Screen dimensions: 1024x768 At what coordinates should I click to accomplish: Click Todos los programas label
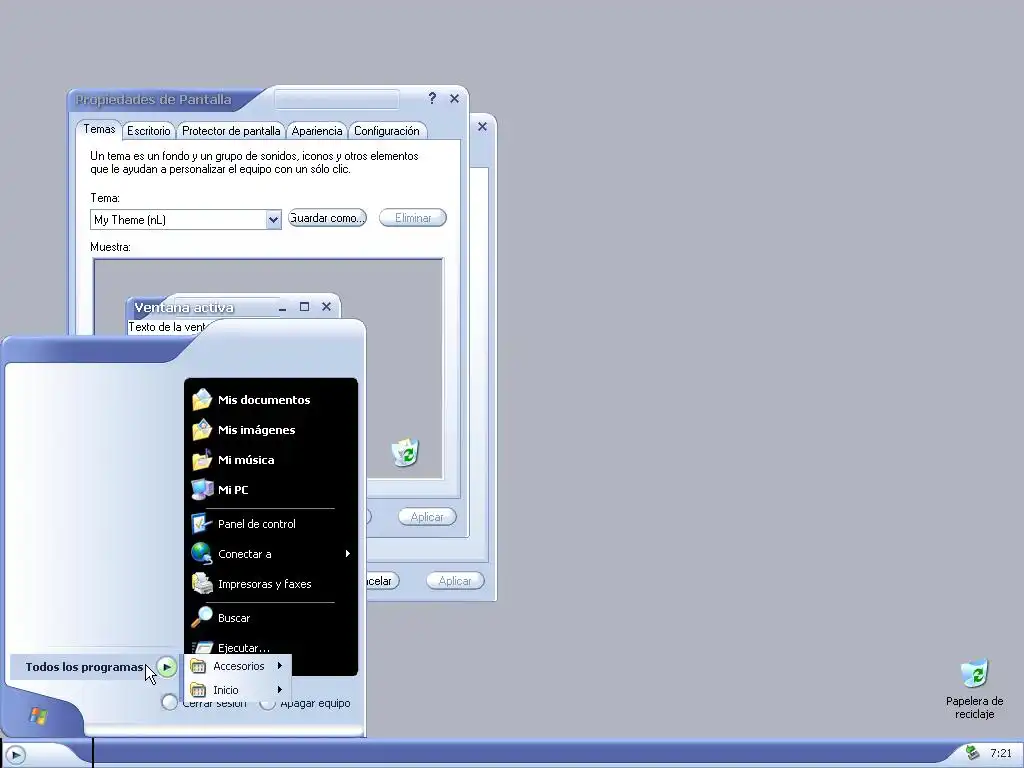point(84,667)
